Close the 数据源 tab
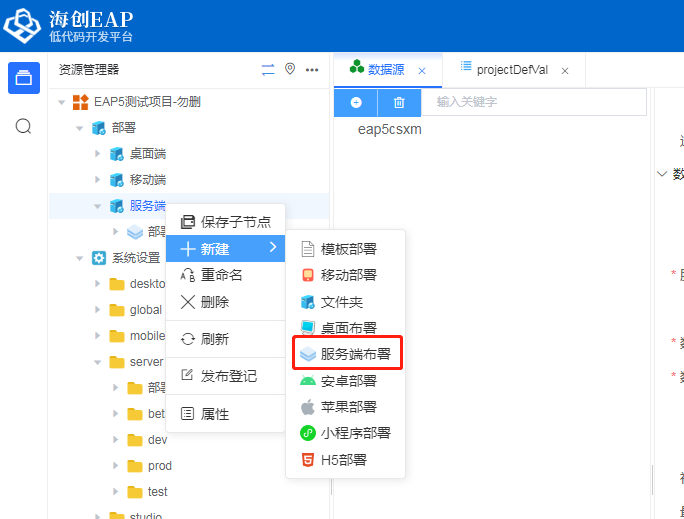684x519 pixels. click(x=422, y=70)
